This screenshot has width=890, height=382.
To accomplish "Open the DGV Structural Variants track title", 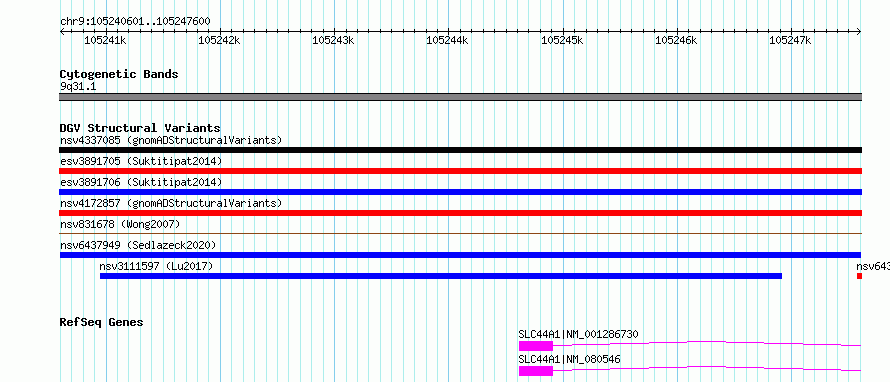I will click(140, 128).
